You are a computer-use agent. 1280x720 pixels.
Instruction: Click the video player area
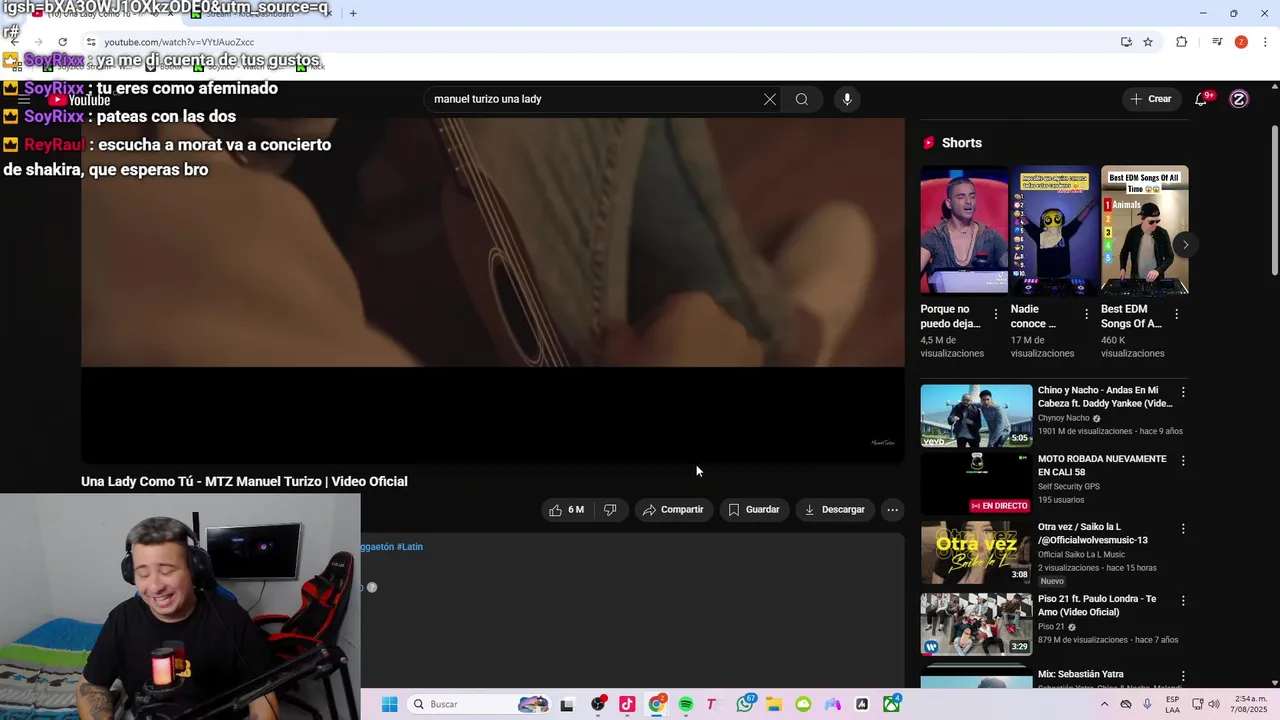pos(493,290)
